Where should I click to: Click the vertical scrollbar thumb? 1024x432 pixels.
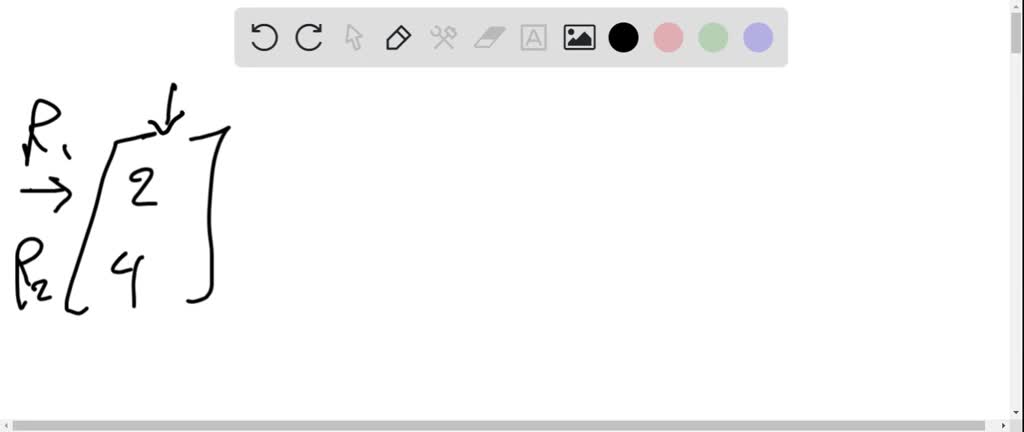coord(1017,31)
